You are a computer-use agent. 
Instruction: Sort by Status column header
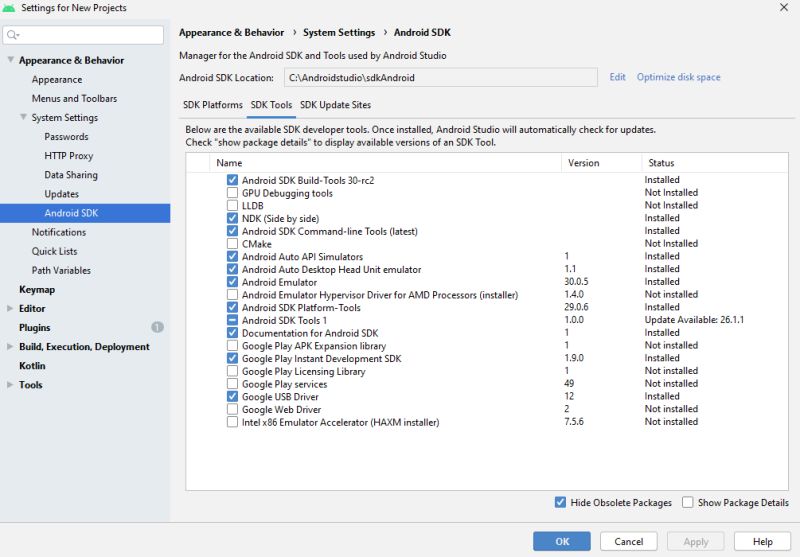(715, 163)
